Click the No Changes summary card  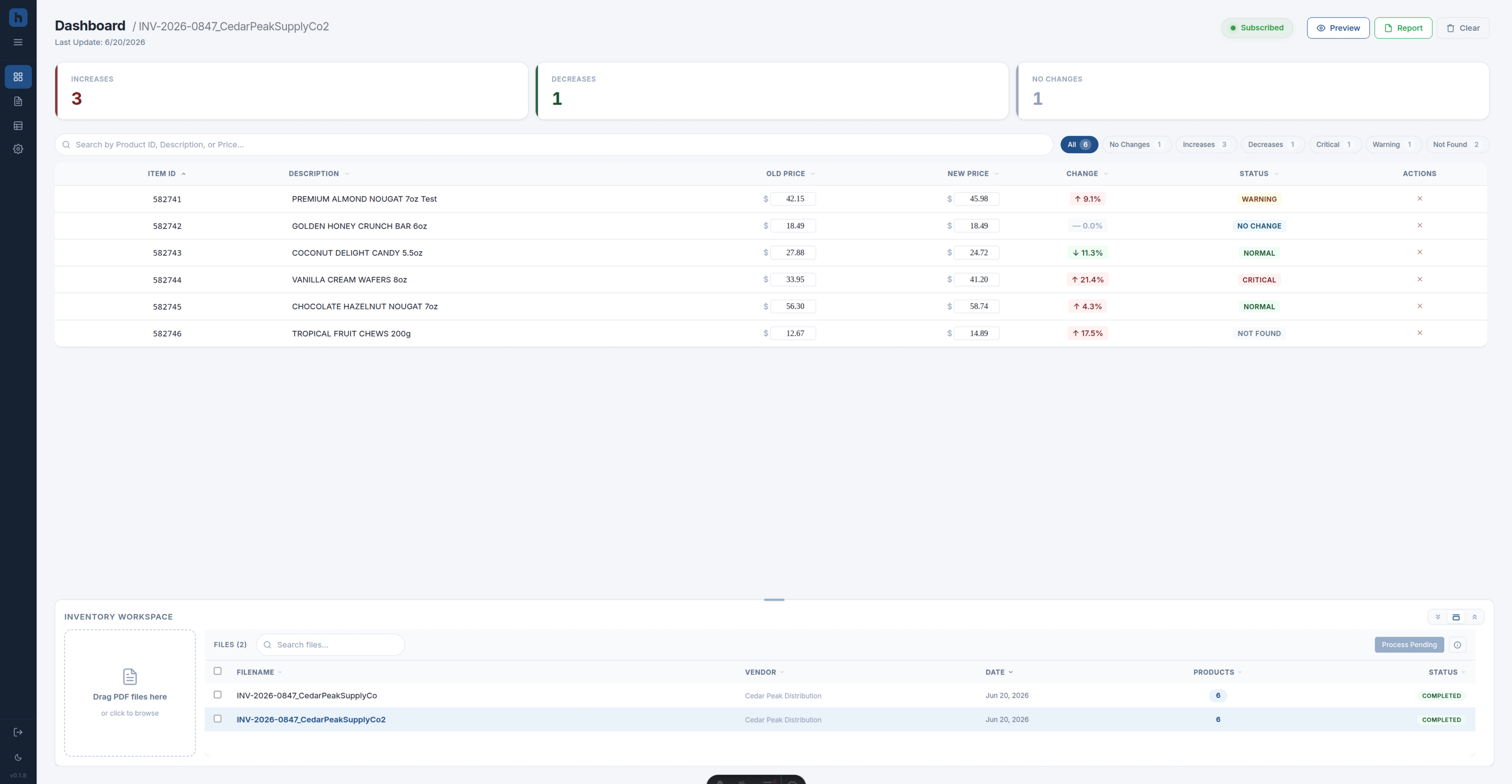(x=1252, y=91)
